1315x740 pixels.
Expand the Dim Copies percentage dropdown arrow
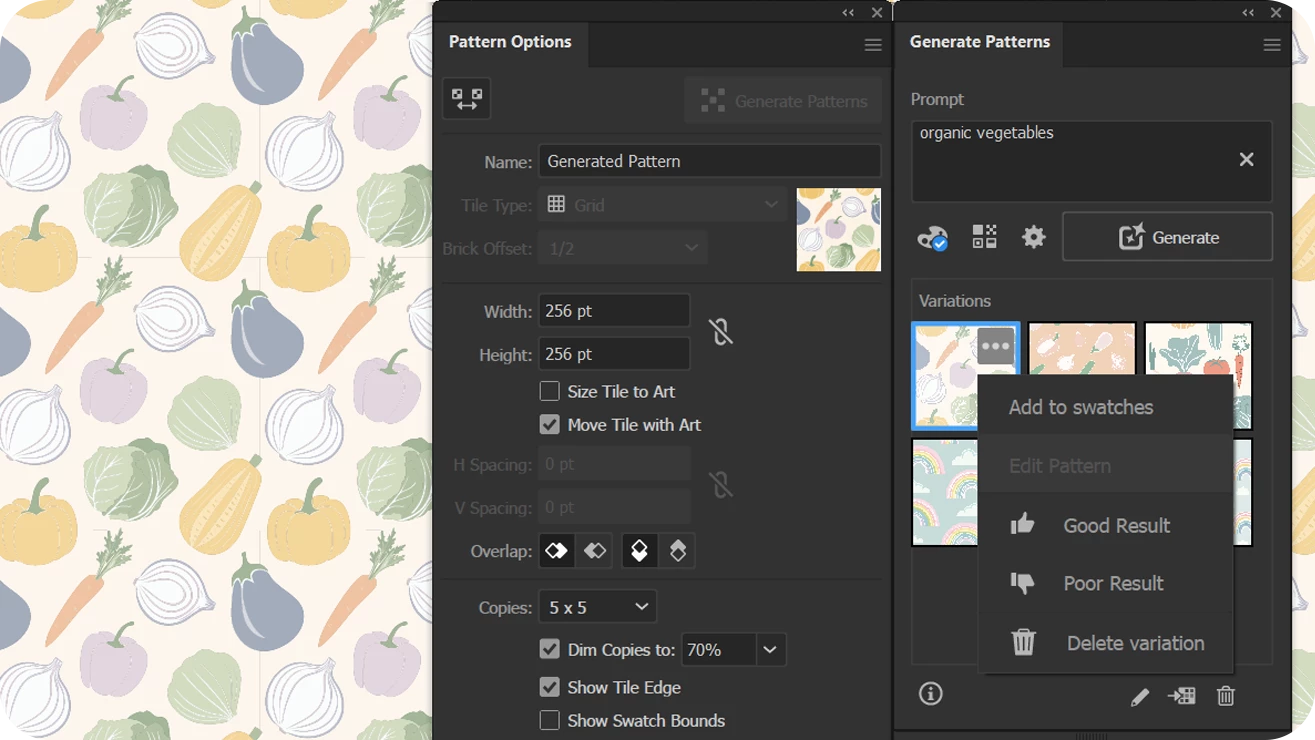[x=770, y=650]
